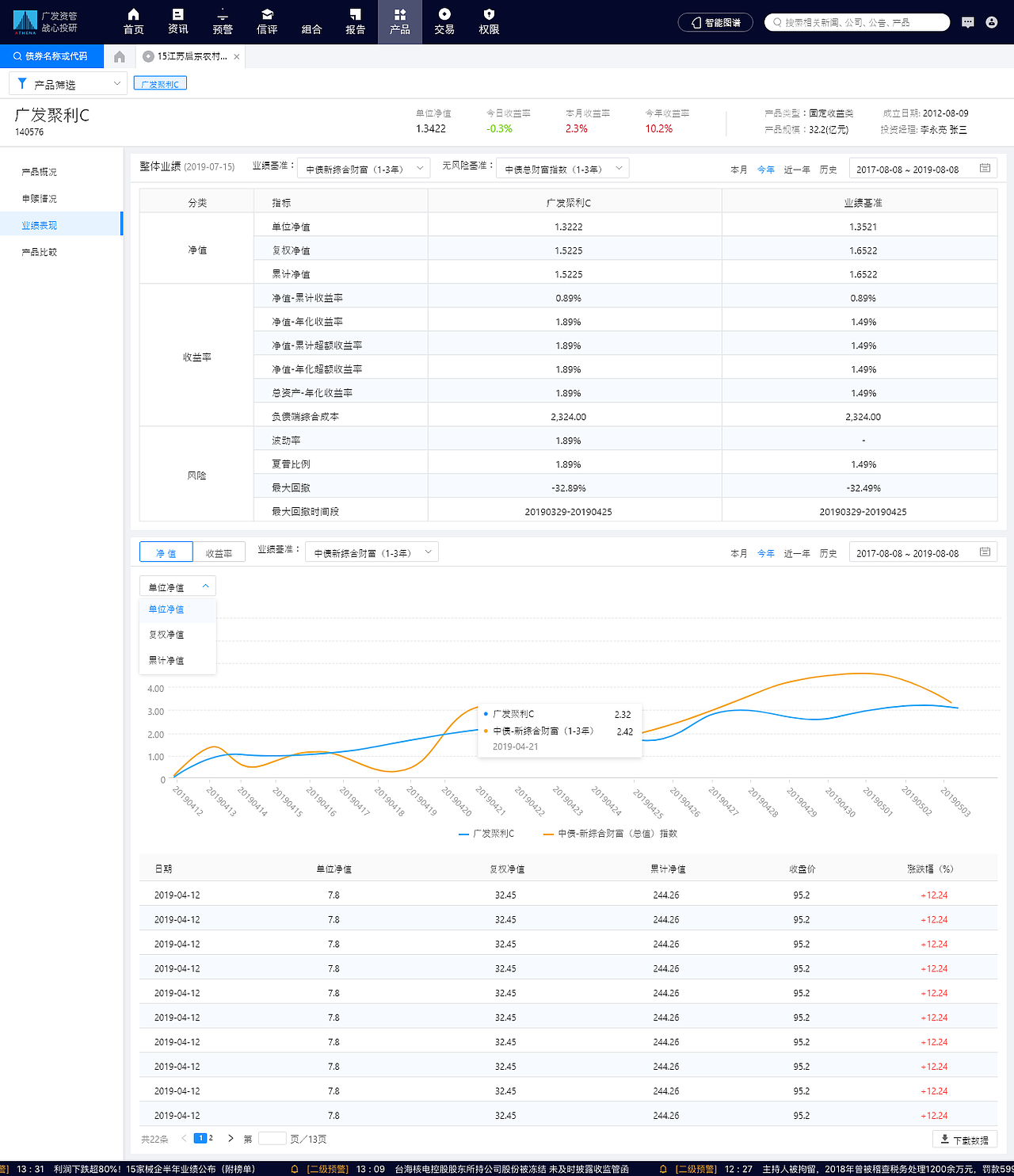The image size is (1014, 1176).
Task: Collapse the 单位净值 chart dropdown
Action: click(177, 586)
